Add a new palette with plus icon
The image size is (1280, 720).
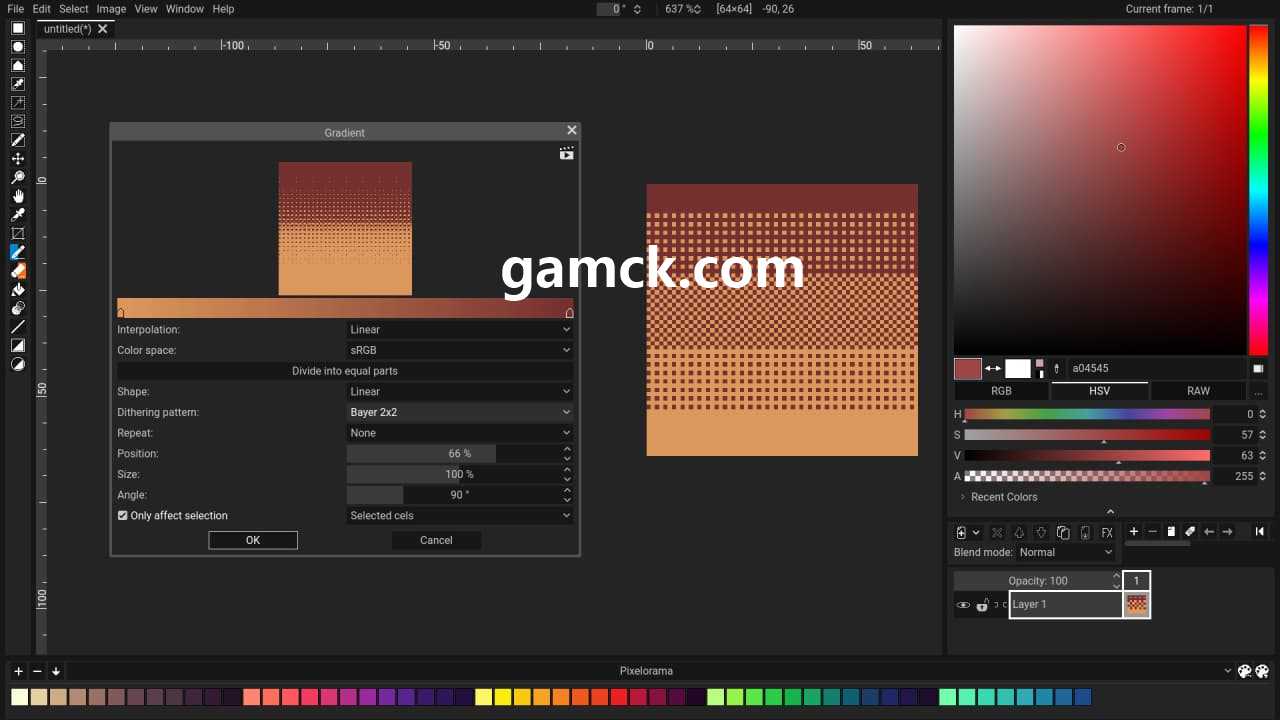point(18,671)
